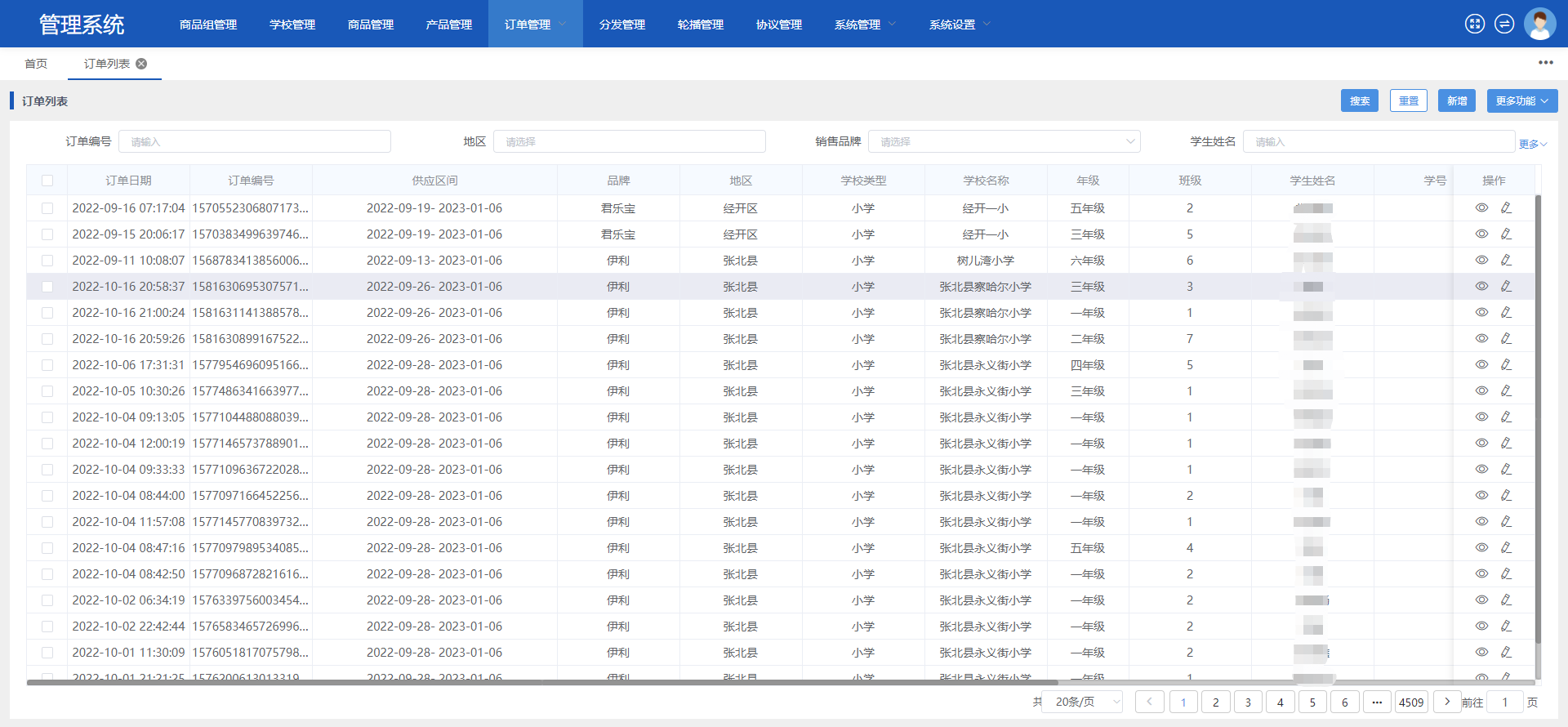Viewport: 1568px width, 727px height.
Task: Check the row for order 2022-09-11 10:08:07
Action: point(47,261)
